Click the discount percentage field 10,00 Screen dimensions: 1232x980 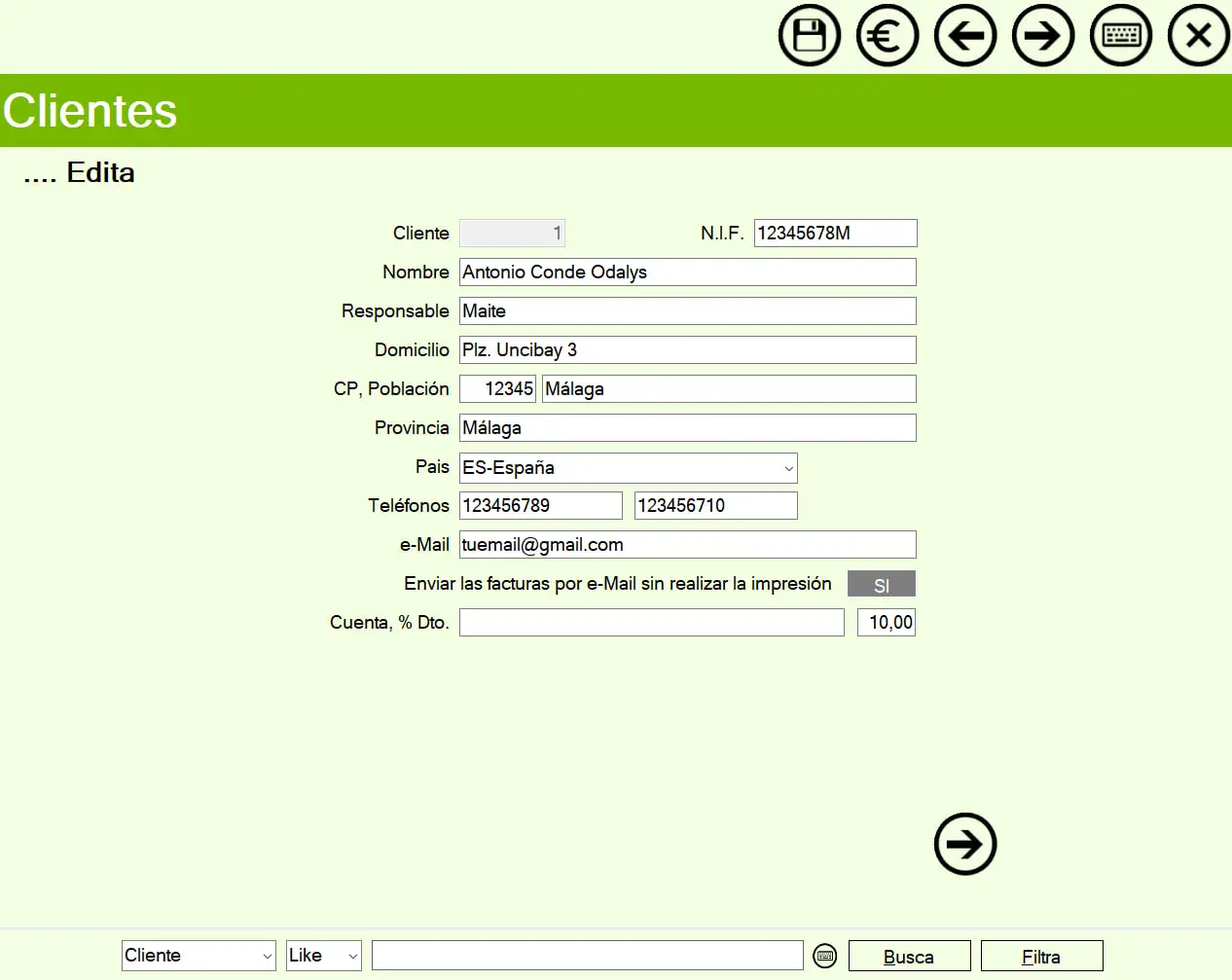[886, 623]
